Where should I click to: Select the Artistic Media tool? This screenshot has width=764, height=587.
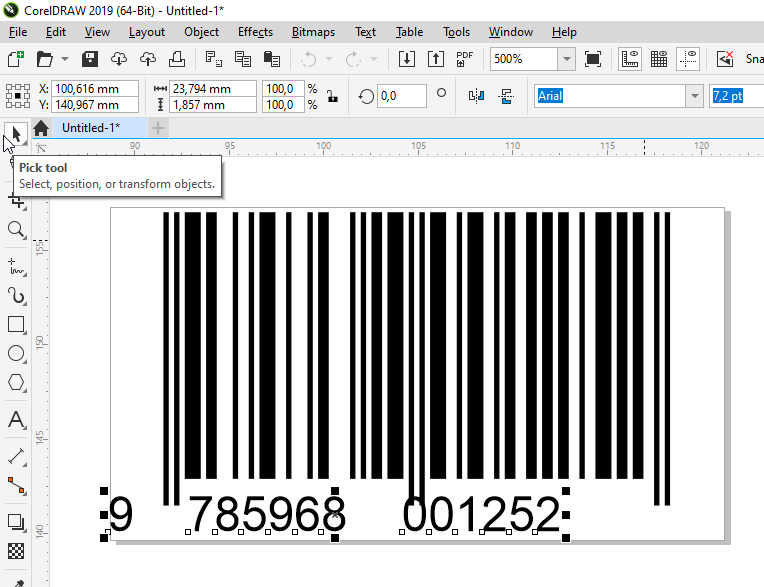(16, 296)
